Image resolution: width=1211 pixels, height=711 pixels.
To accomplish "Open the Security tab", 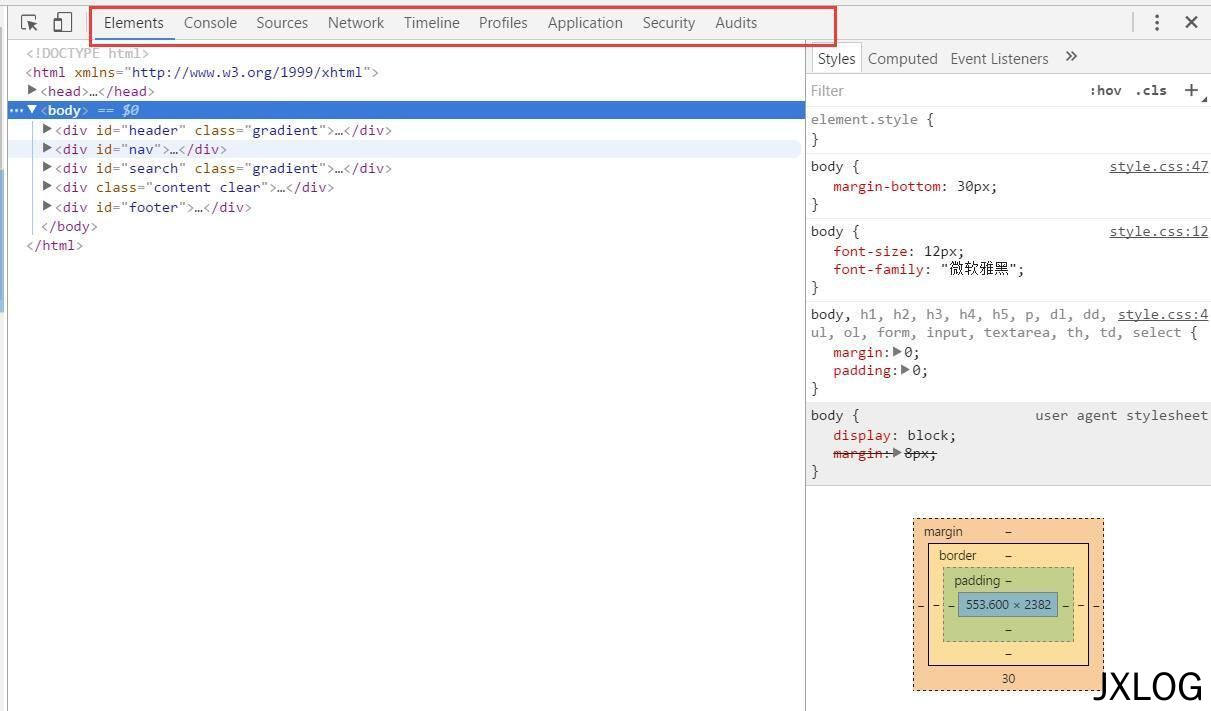I will coord(669,22).
